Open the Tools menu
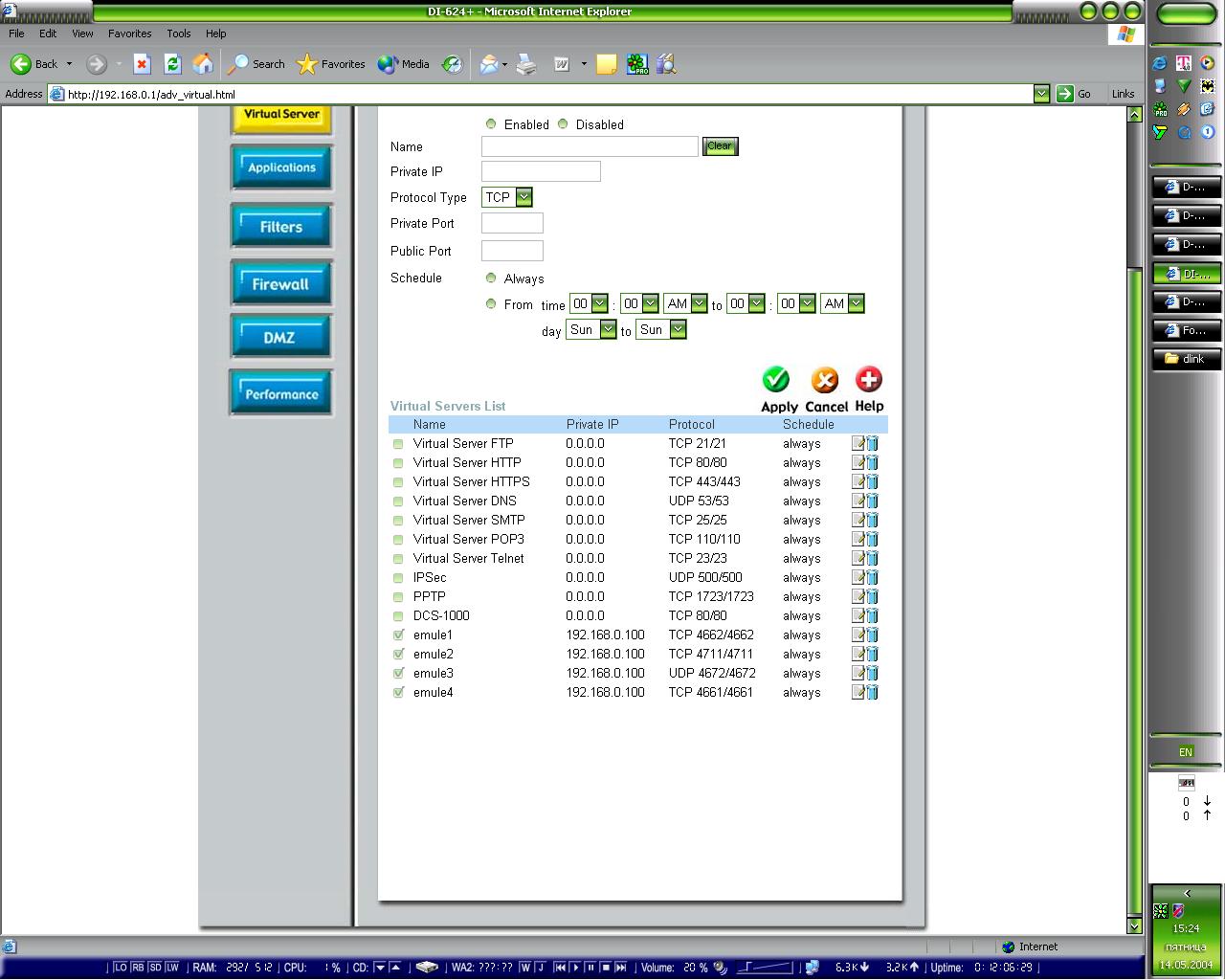Image resolution: width=1225 pixels, height=980 pixels. point(178,33)
